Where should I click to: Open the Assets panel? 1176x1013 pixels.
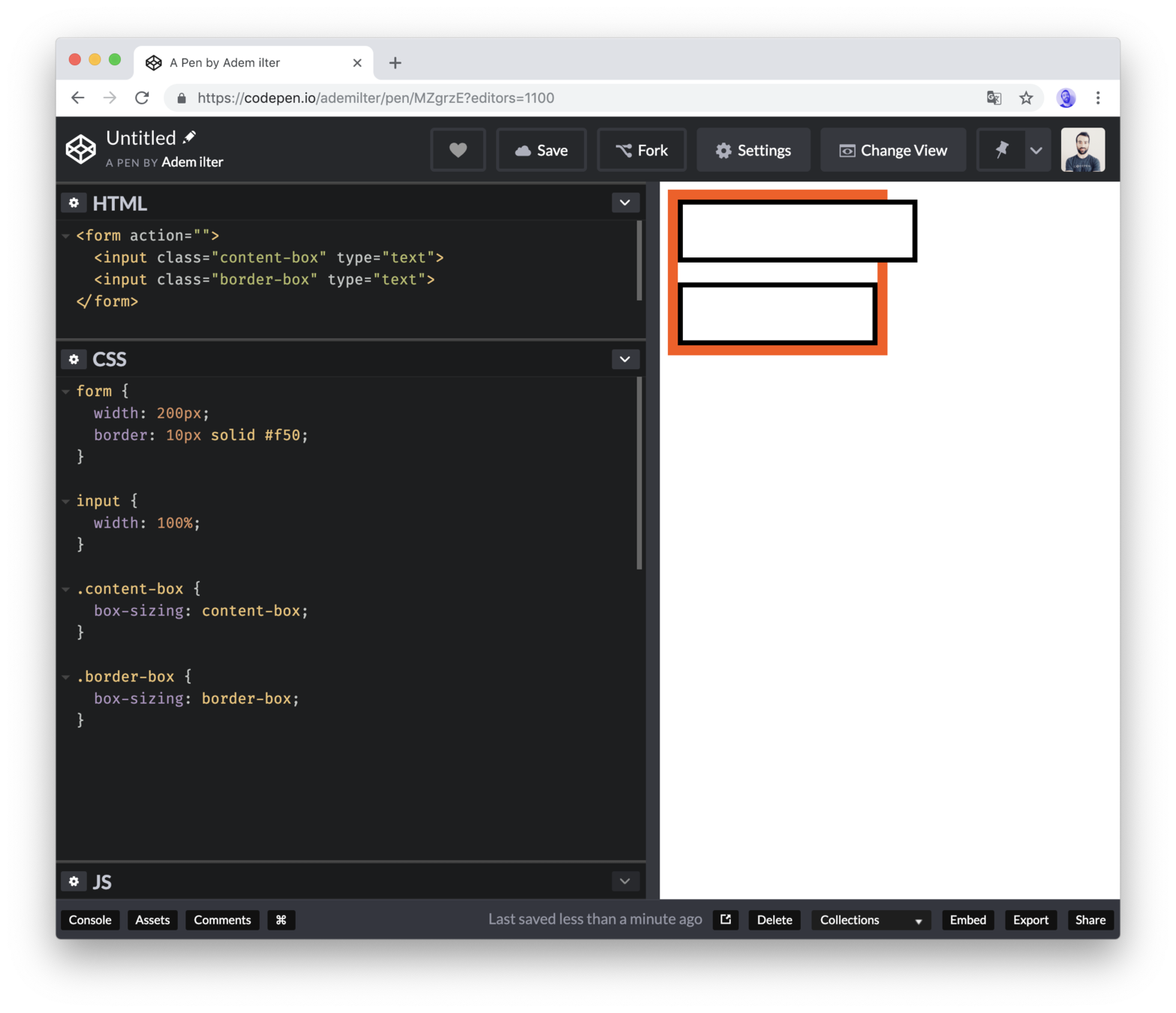[152, 920]
